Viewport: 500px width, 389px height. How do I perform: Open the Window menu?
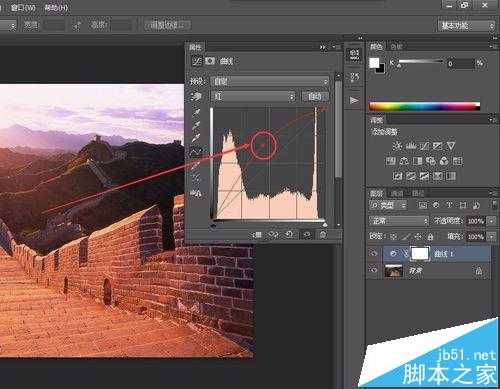point(23,7)
